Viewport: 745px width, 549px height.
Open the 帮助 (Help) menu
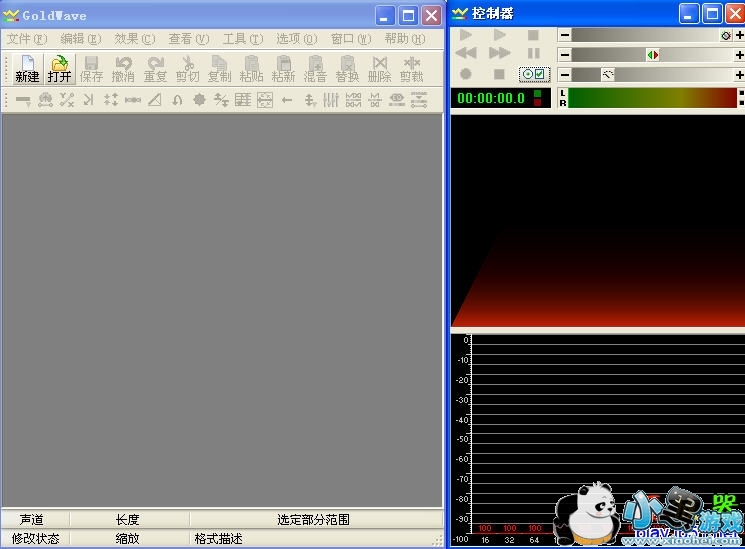(404, 39)
